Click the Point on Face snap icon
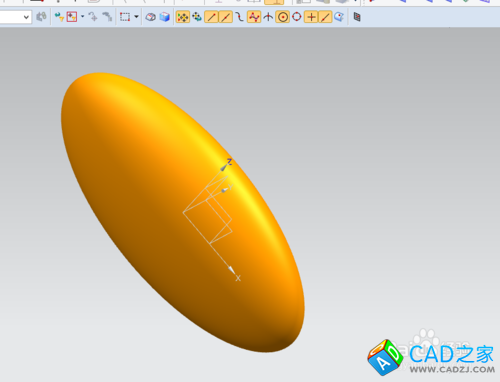Screen dimensions: 500x382 point(339,17)
